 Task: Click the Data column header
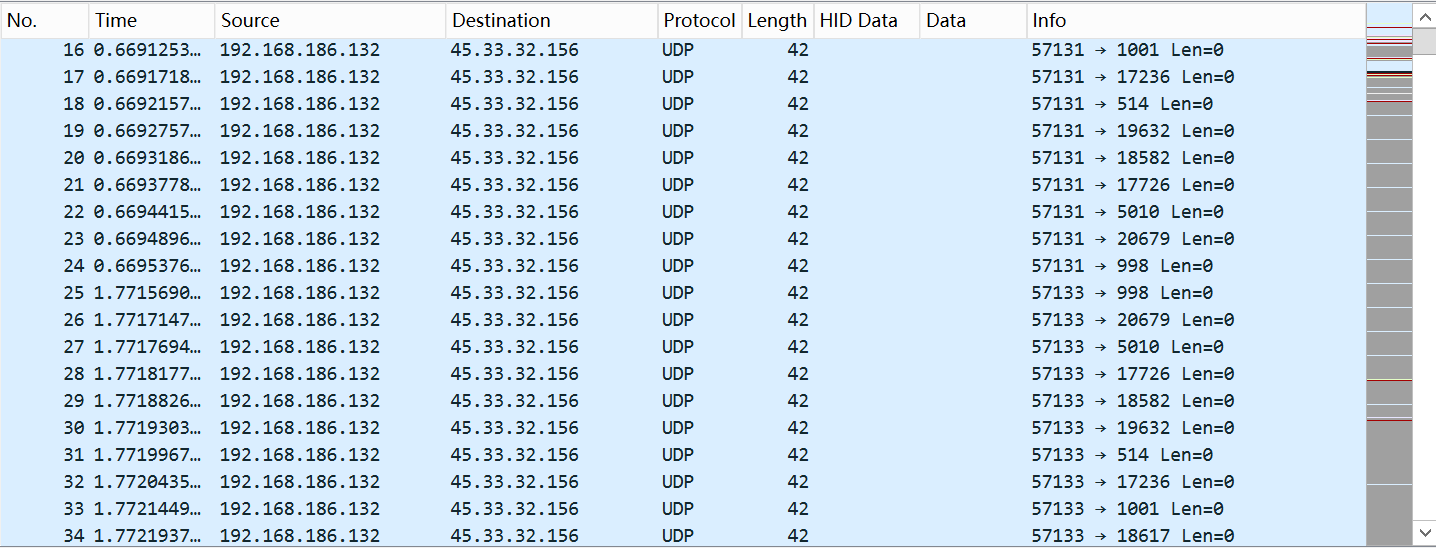tap(972, 20)
